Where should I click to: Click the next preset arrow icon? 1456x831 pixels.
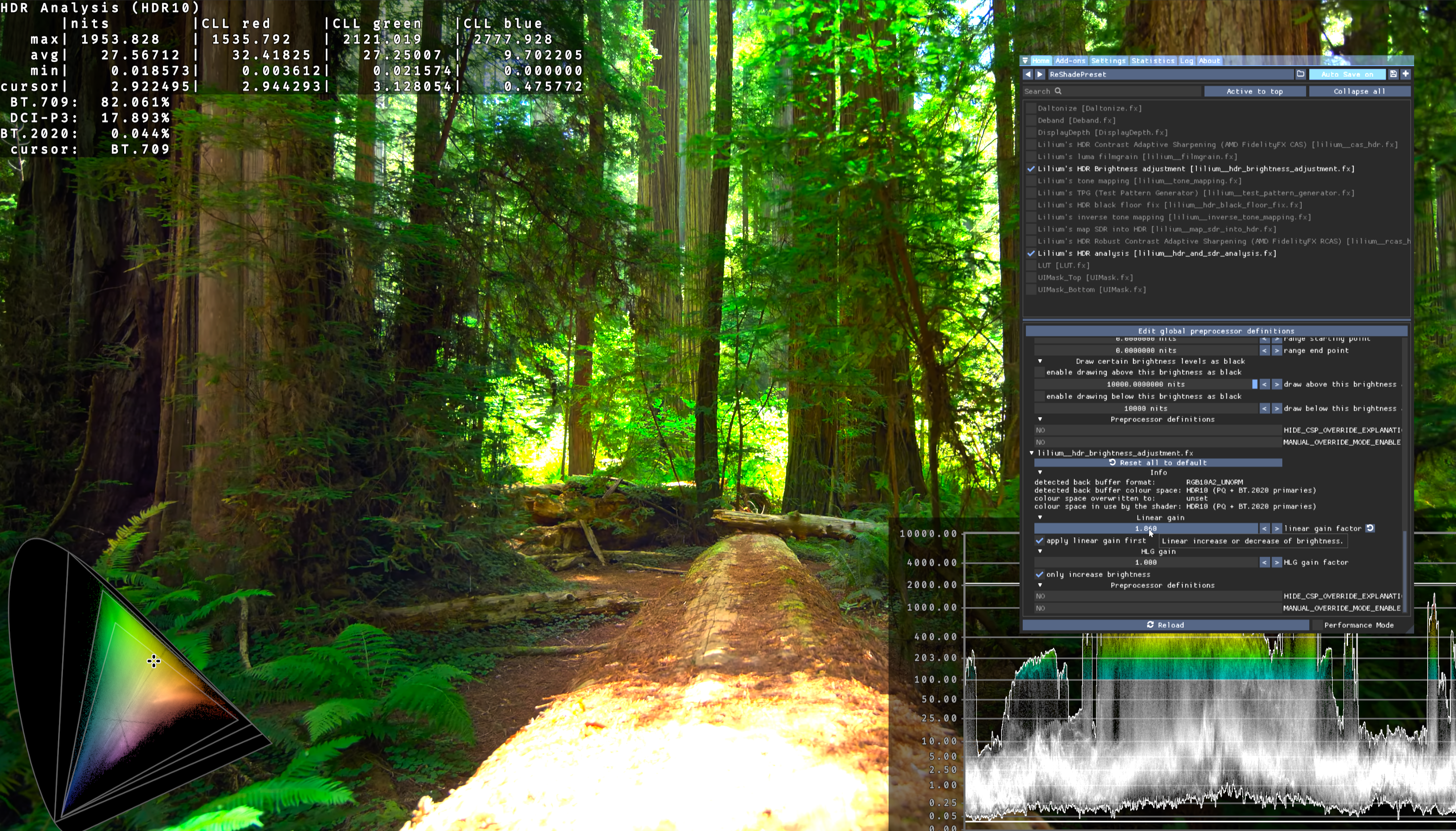[1040, 74]
